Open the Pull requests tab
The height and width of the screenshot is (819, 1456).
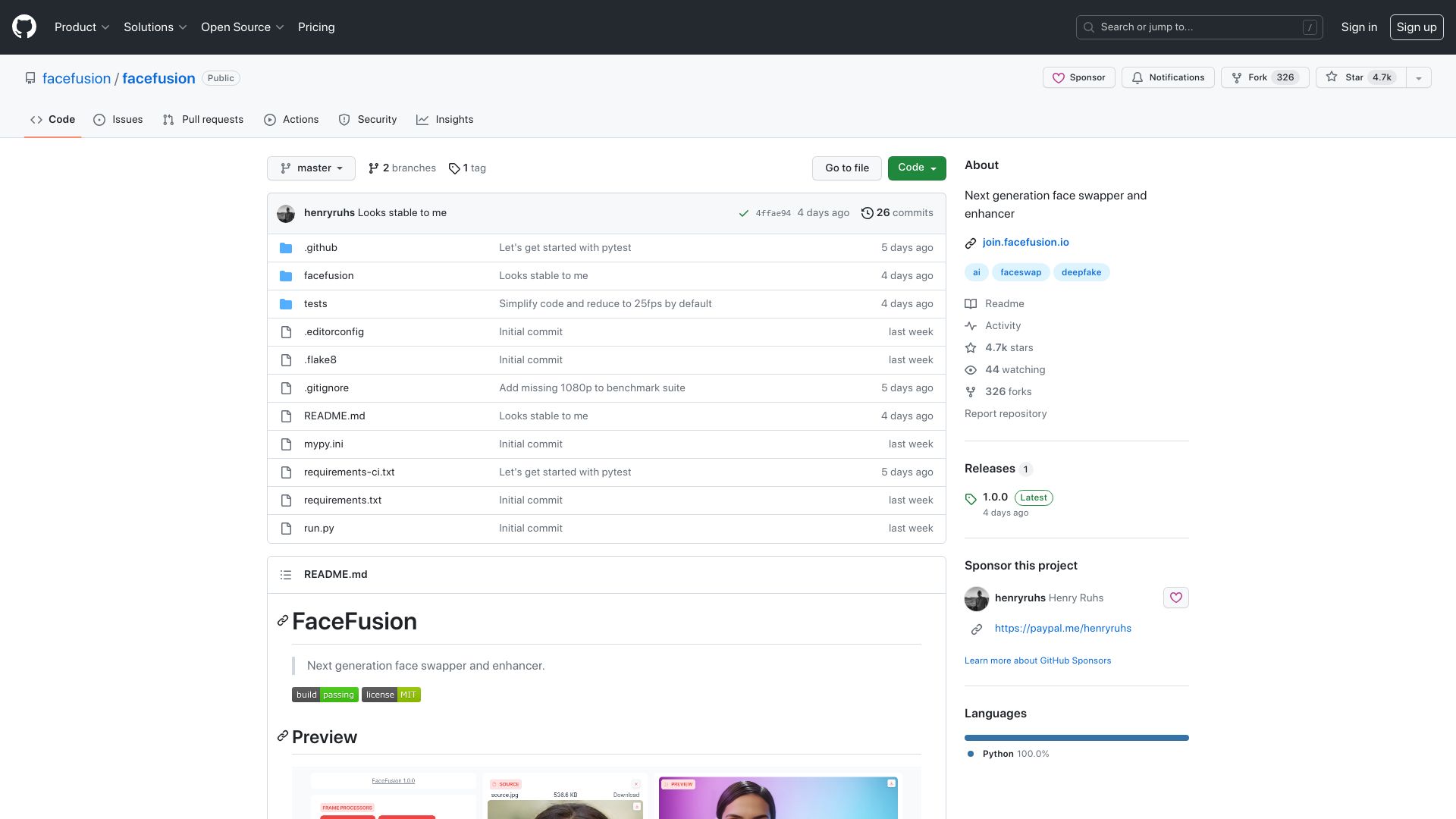203,120
